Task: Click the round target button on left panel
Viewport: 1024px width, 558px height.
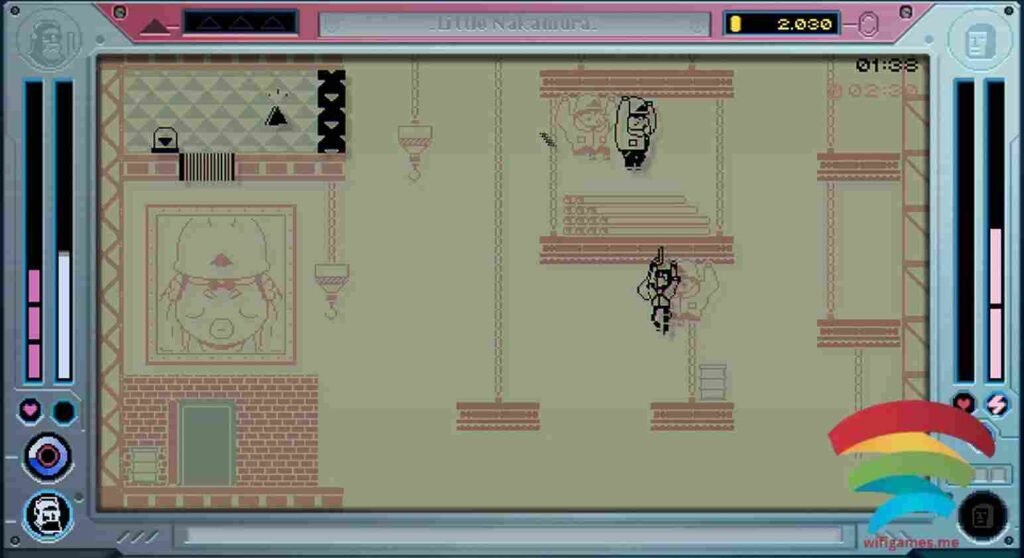Action: pyautogui.click(x=47, y=456)
